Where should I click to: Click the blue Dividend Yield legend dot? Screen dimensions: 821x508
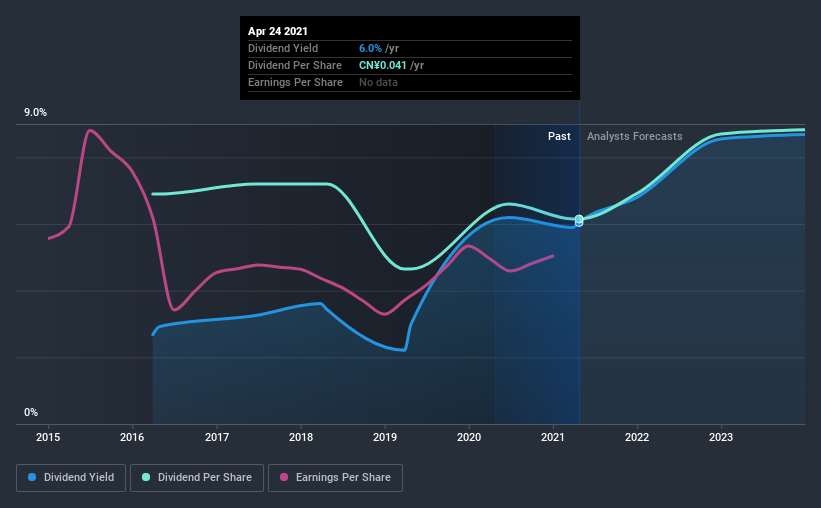point(32,477)
